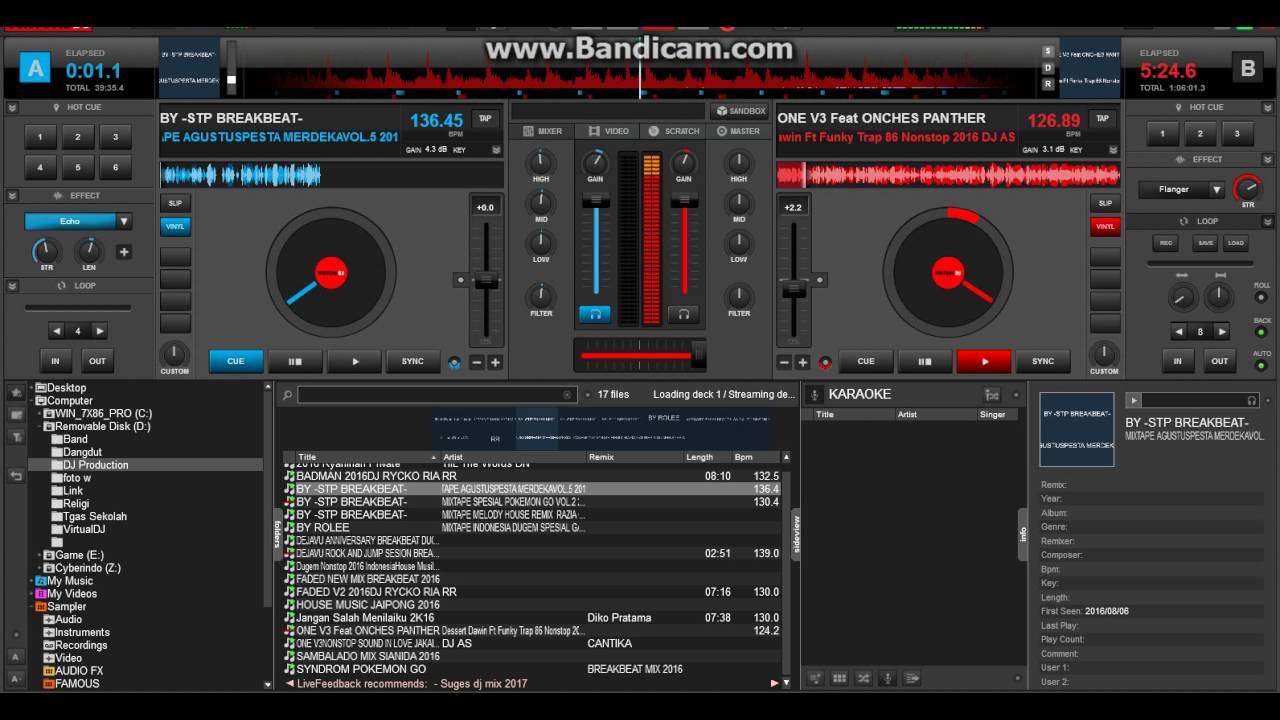Click the filter icon in browser sidebar
1280x720 pixels.
(16, 436)
